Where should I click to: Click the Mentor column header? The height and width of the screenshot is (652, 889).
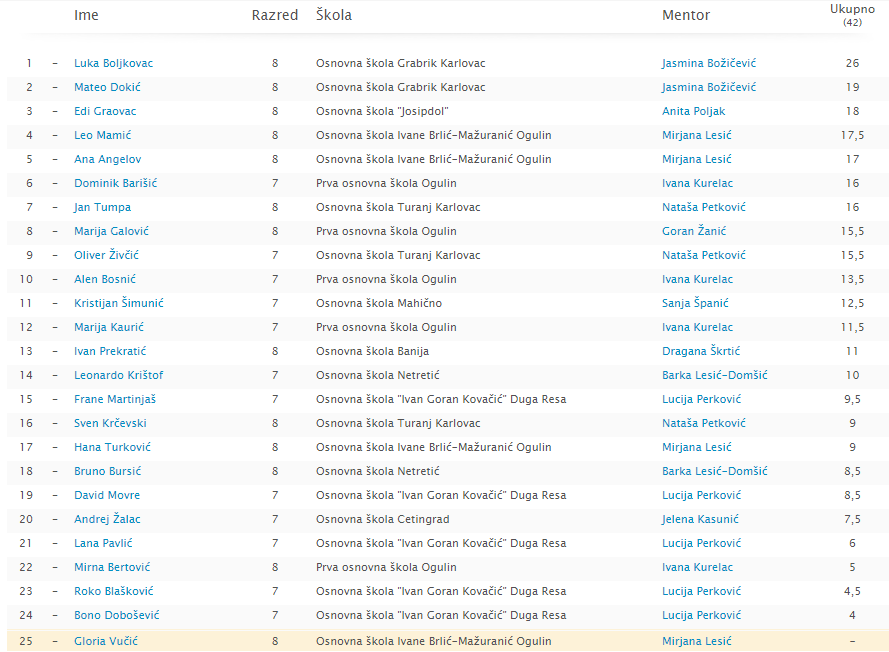686,15
